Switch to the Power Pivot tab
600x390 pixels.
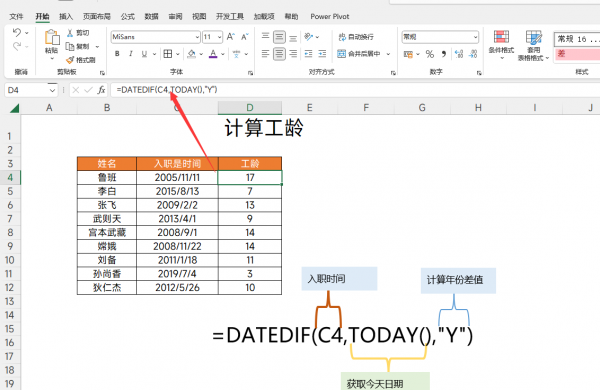329,16
